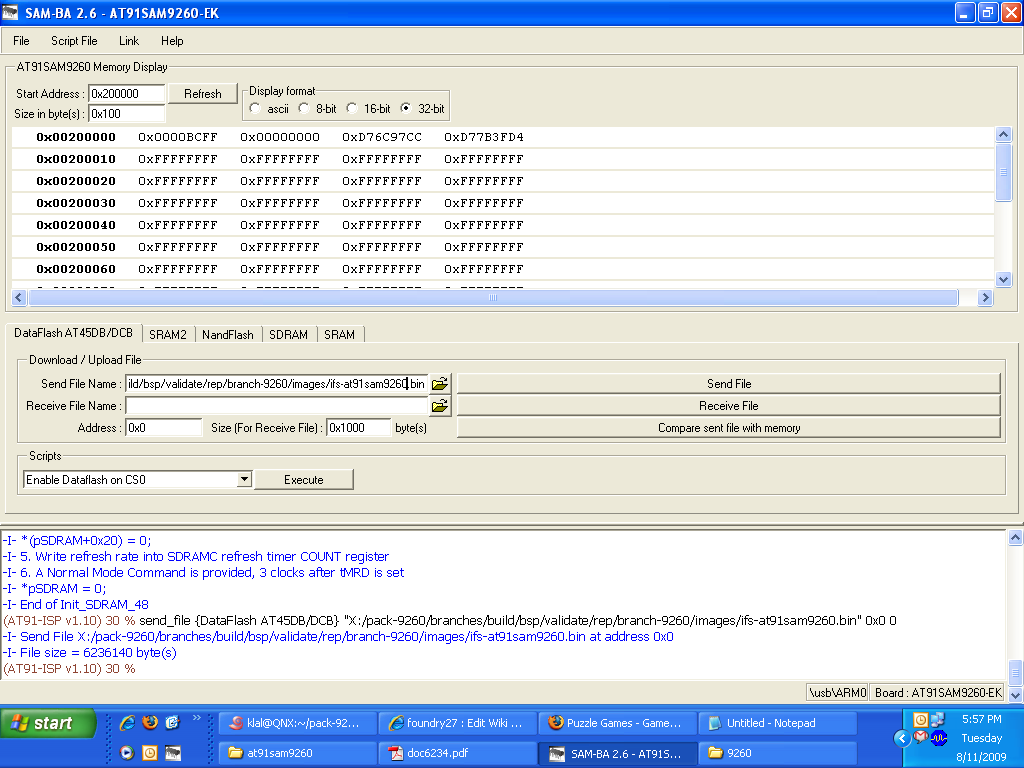The image size is (1024, 768).
Task: Select the 8-bit display format
Action: coord(304,108)
